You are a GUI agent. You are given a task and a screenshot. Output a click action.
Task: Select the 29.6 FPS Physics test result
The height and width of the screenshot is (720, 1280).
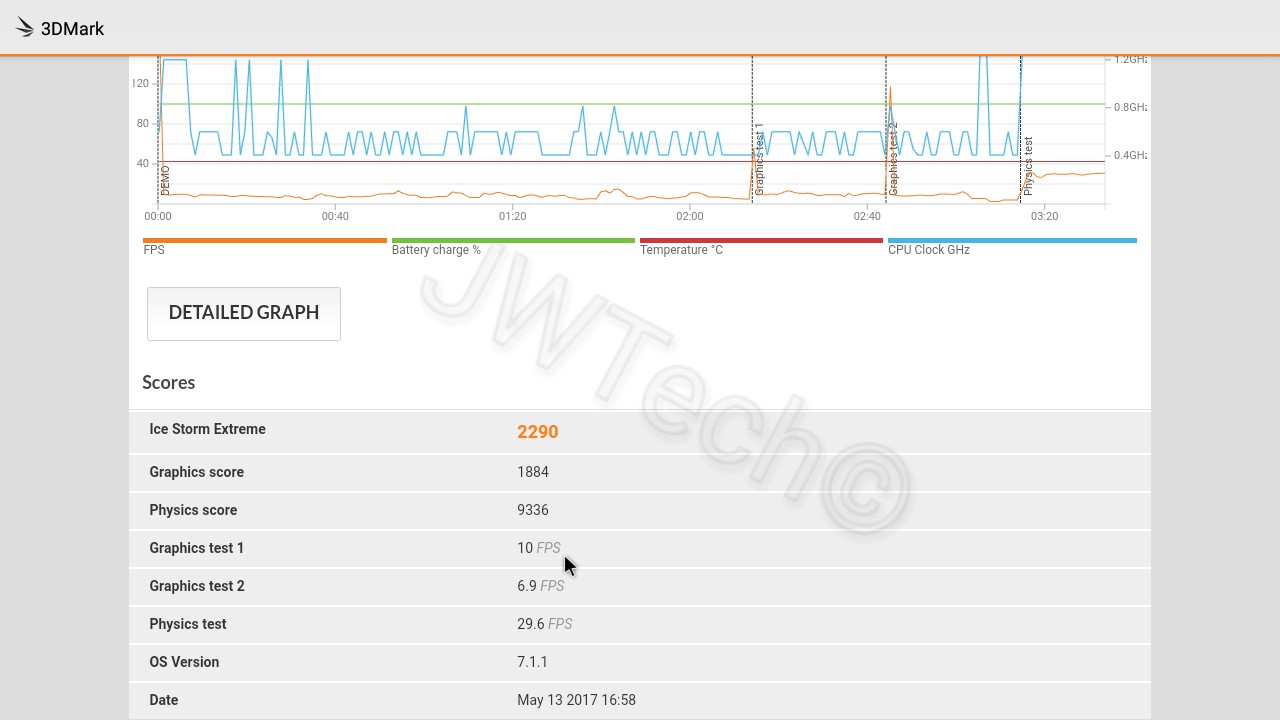(544, 624)
